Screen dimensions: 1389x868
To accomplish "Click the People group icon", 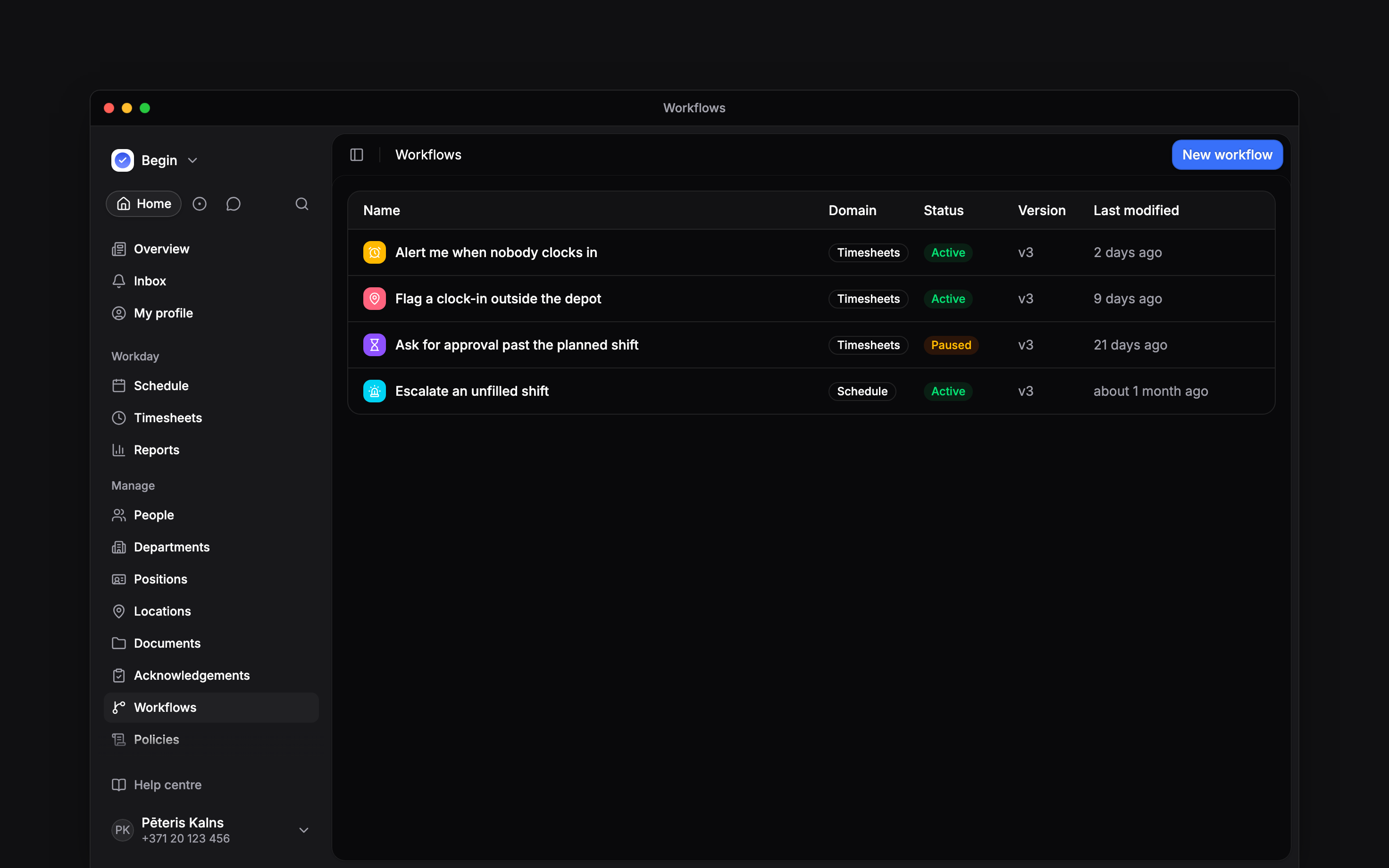I will click(x=119, y=515).
